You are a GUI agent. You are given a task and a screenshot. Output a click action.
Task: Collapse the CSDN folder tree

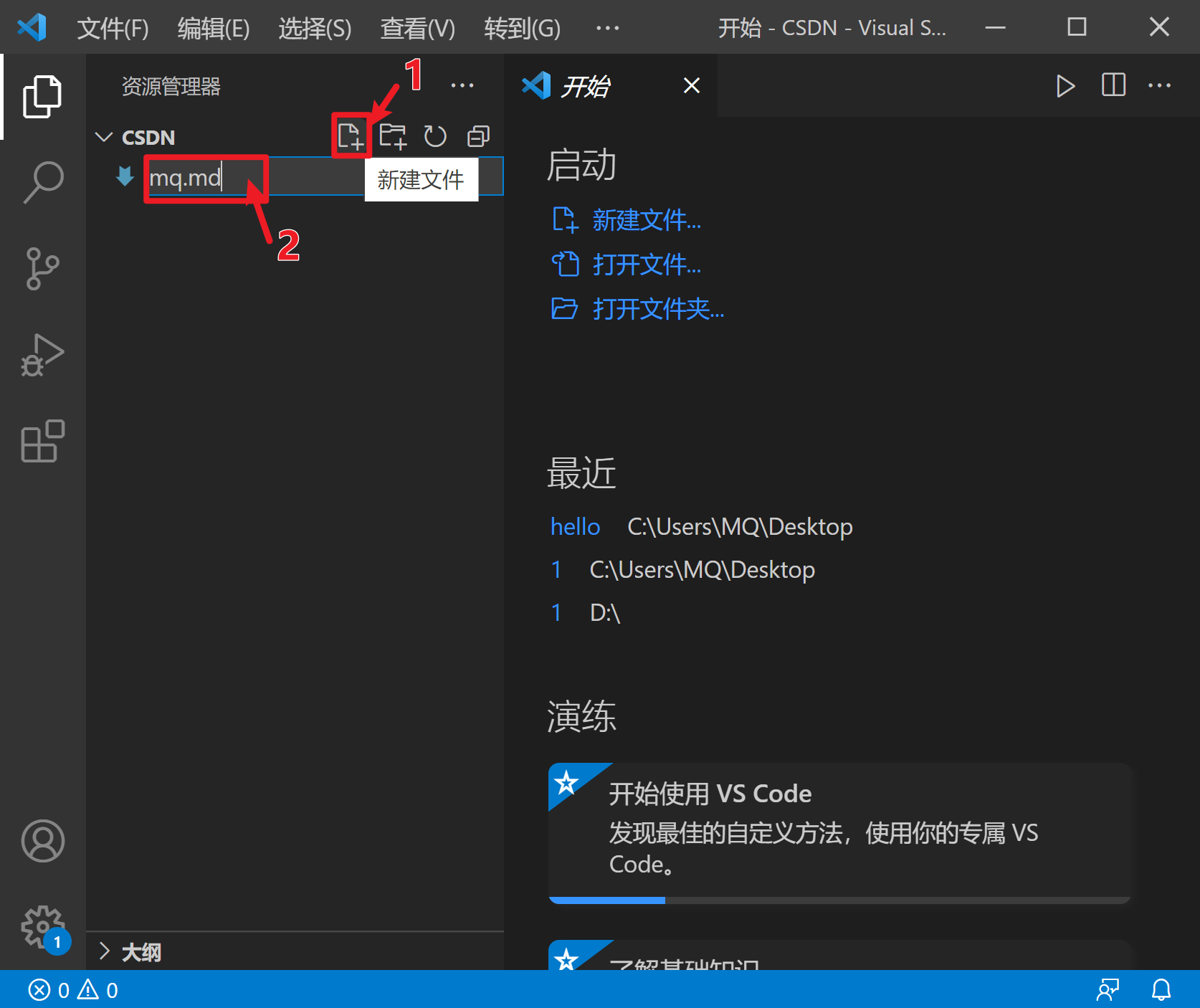click(104, 136)
